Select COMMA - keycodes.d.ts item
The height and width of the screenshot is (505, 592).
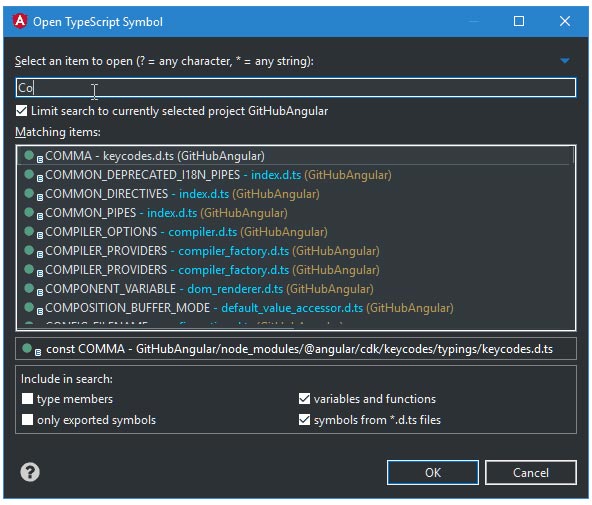(x=293, y=156)
